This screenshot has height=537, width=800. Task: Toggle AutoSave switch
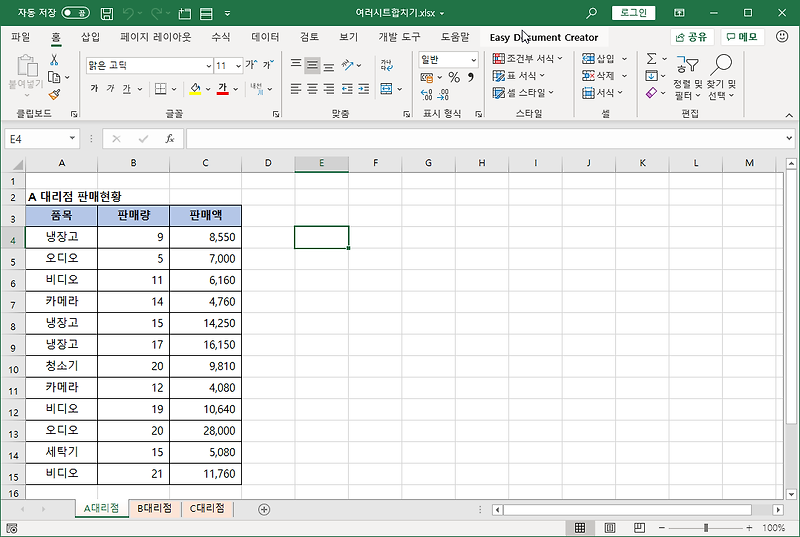pos(76,13)
